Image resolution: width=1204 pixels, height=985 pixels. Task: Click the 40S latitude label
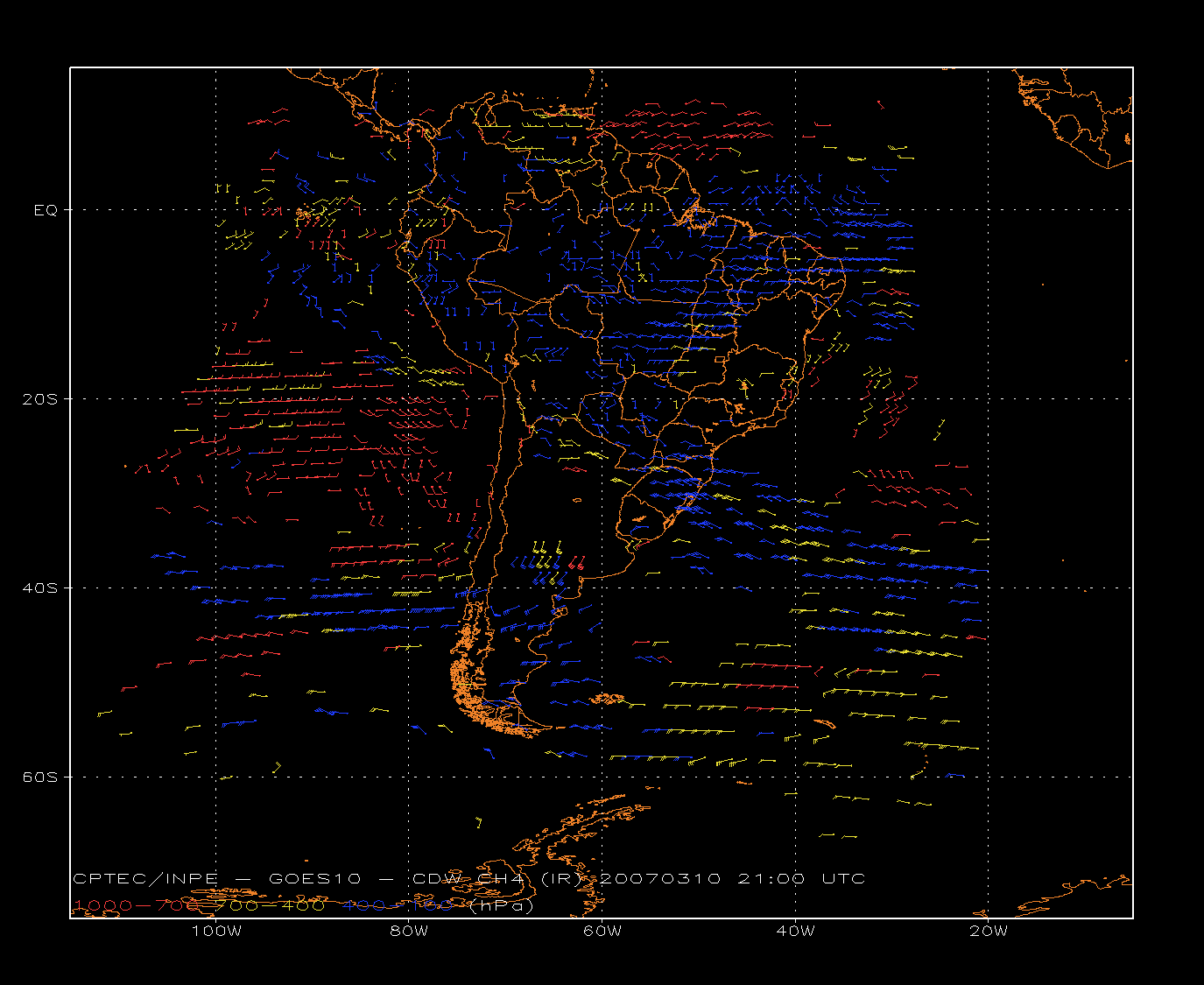[x=39, y=588]
